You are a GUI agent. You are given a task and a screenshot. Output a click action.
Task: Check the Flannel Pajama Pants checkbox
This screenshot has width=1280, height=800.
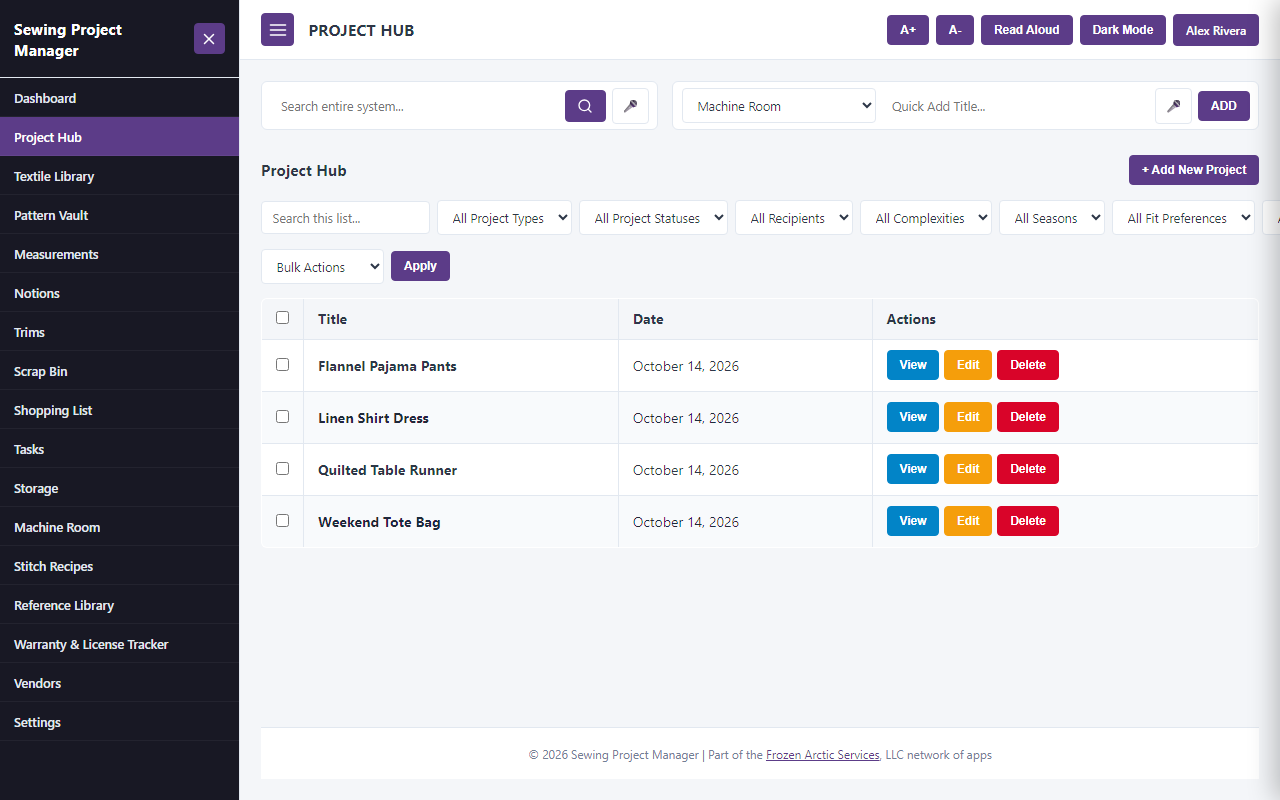coord(282,365)
